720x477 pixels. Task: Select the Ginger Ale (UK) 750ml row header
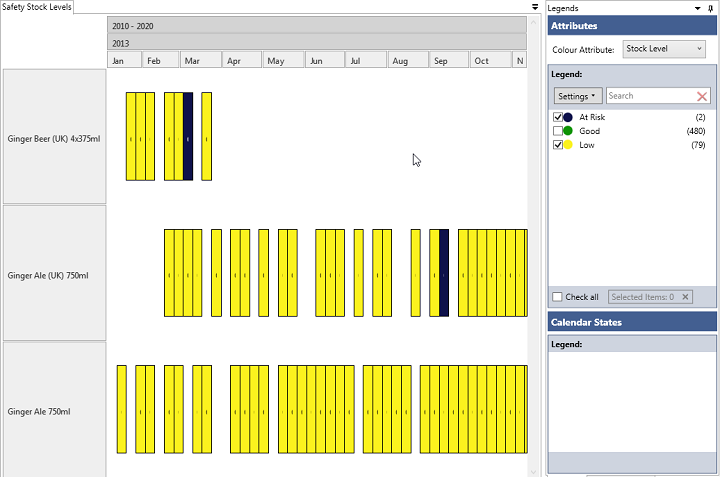point(54,274)
